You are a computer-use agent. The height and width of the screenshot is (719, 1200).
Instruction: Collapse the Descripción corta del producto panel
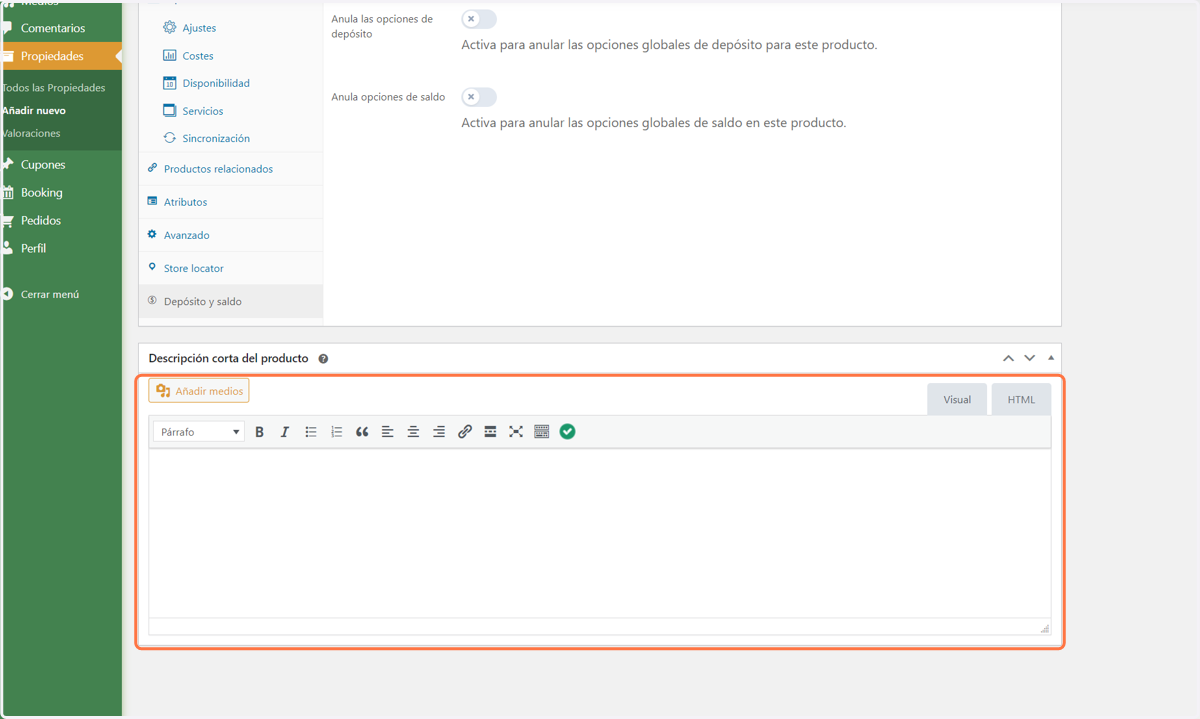[1050, 358]
